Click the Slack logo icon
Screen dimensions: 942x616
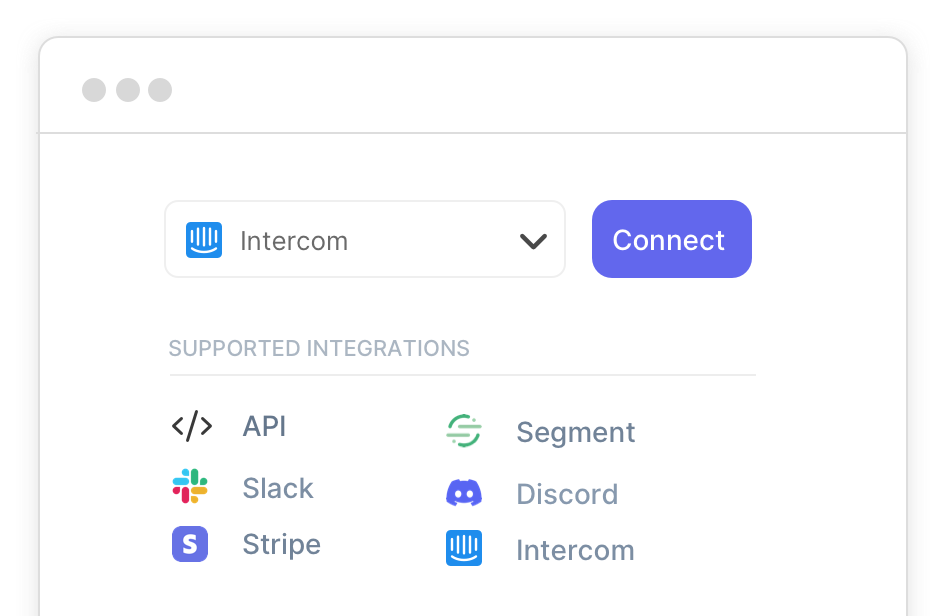[190, 487]
